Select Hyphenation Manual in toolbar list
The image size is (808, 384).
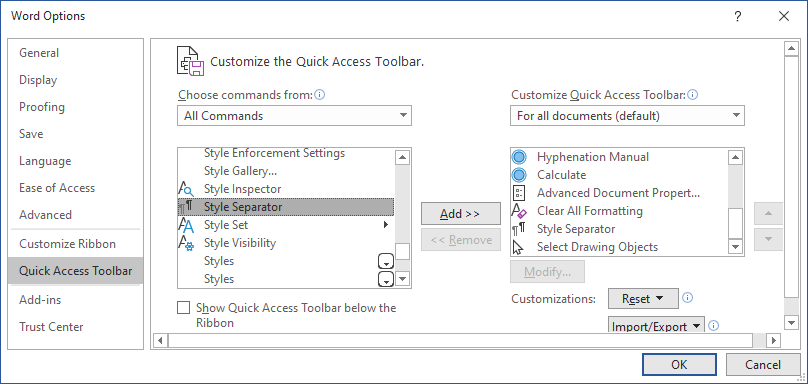[x=619, y=157]
